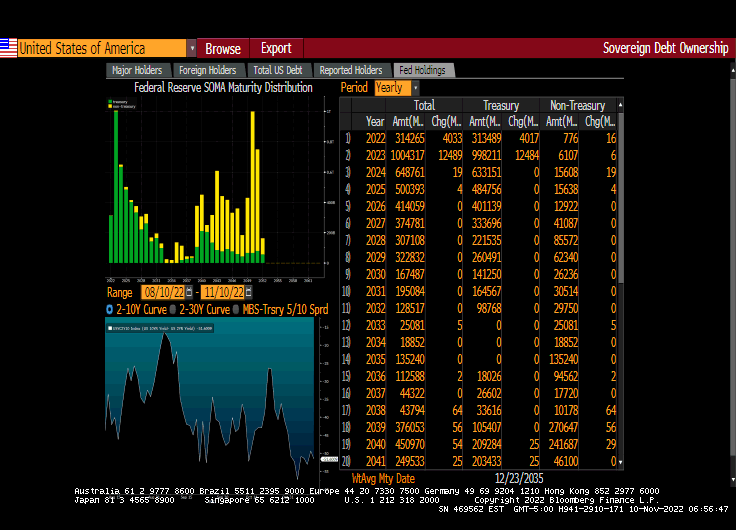Open the Foreign Holders tab
736x530 pixels.
click(207, 70)
